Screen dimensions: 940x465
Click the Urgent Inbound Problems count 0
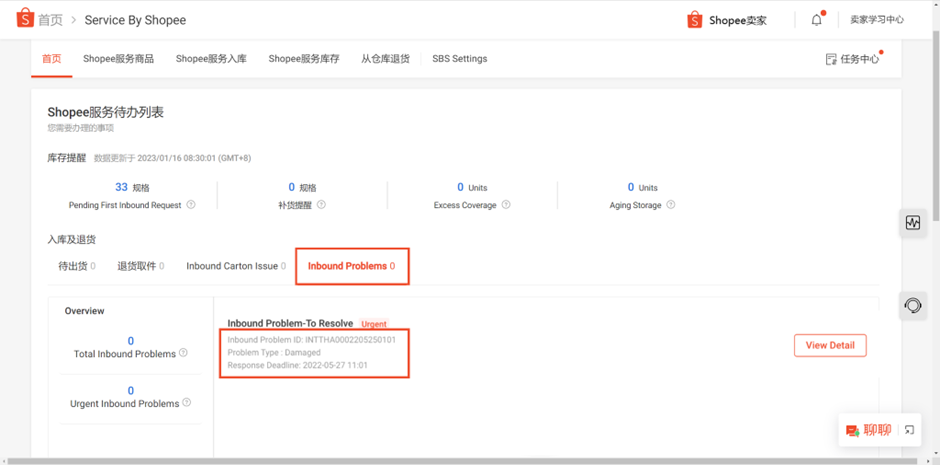coord(131,391)
